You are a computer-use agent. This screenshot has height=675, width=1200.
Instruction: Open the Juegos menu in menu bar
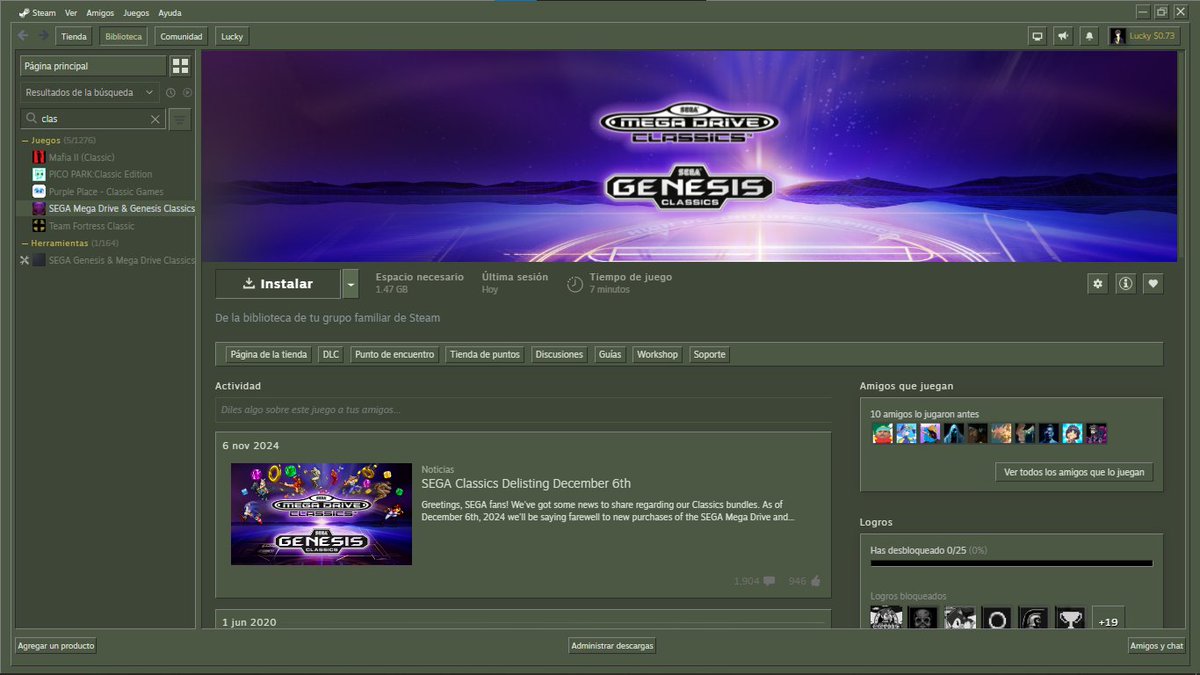[136, 12]
